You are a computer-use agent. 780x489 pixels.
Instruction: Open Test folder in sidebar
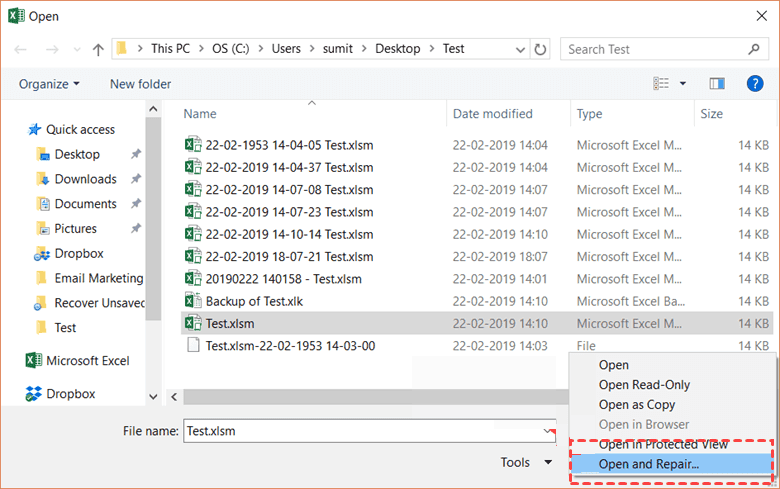pyautogui.click(x=65, y=328)
